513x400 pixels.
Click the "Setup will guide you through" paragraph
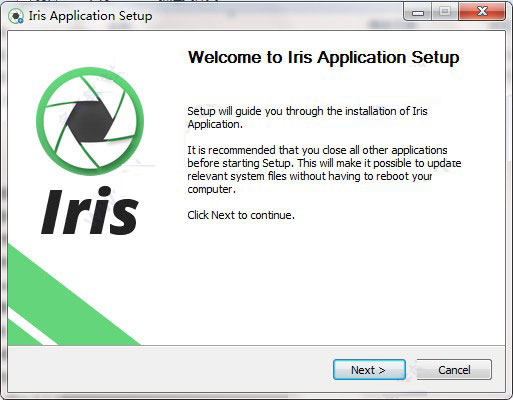pos(307,117)
